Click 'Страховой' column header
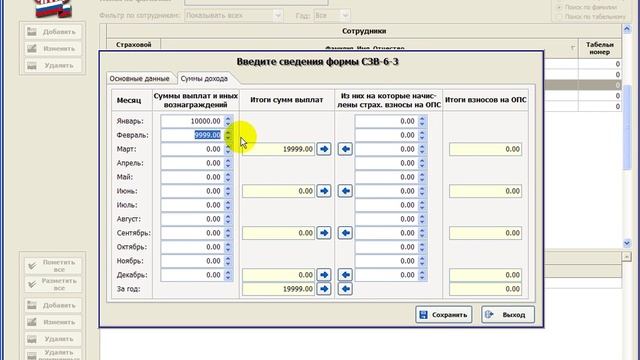Screen dimensions: 640x360 (133, 45)
